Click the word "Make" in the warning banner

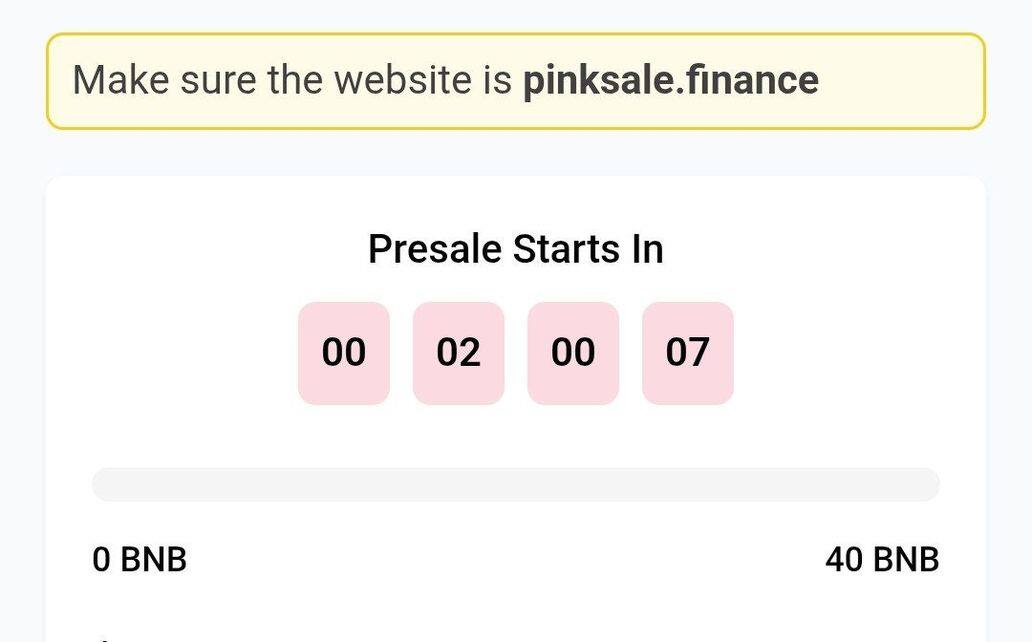tap(120, 80)
